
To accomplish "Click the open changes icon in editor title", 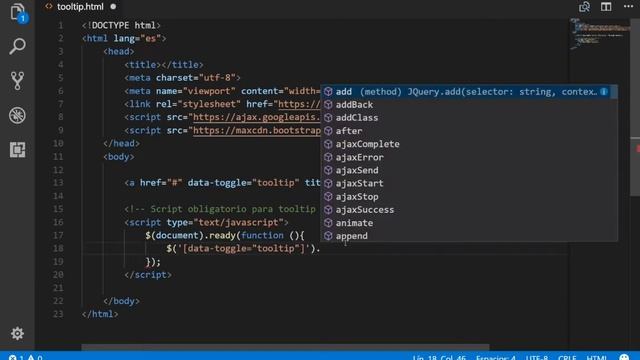I will (x=584, y=7).
